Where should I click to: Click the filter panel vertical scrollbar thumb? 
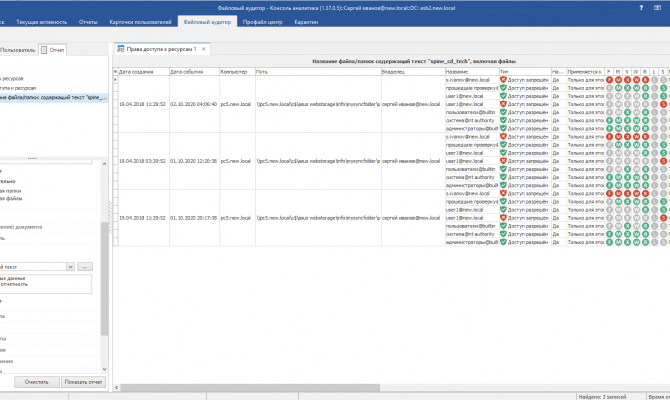pos(104,279)
